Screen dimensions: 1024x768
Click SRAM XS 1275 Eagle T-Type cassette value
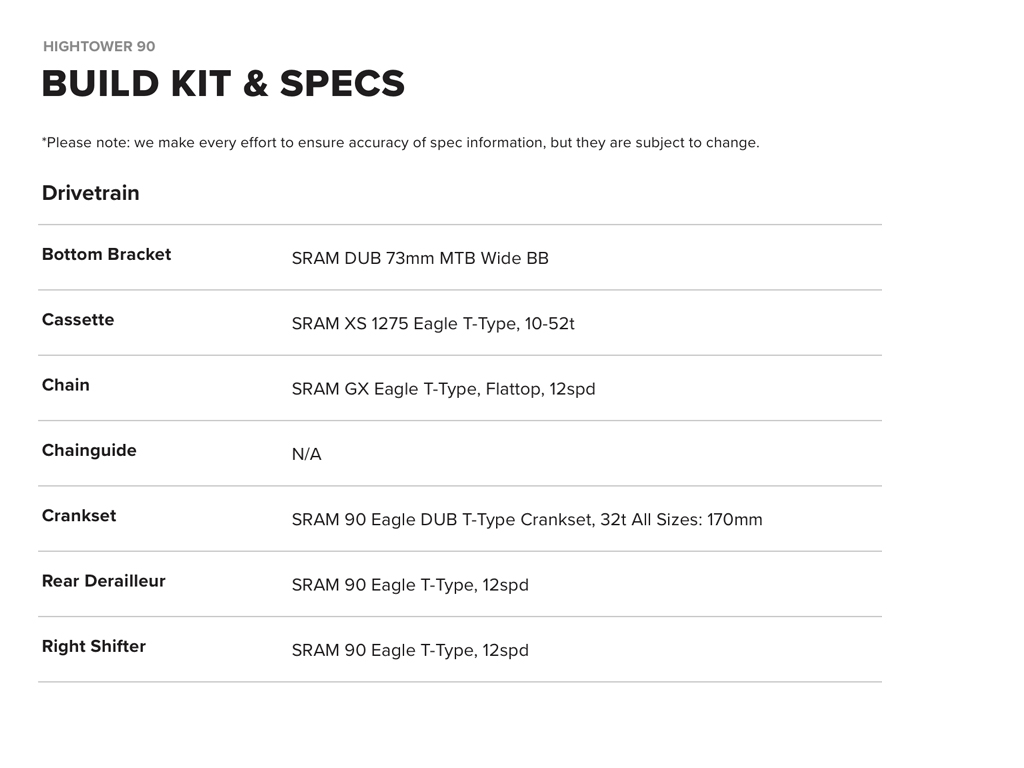click(405, 324)
